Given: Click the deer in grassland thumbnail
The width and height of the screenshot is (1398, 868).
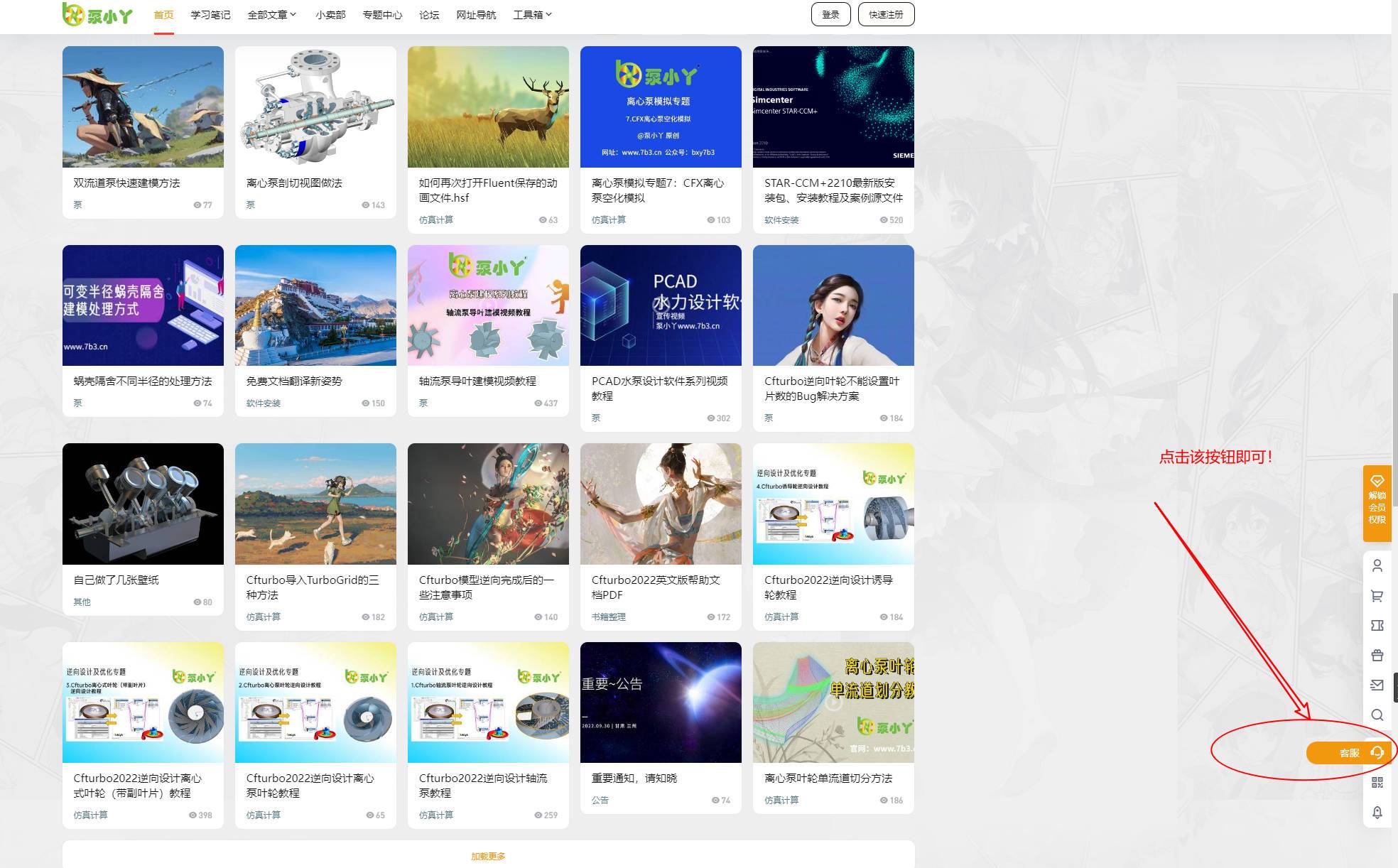Looking at the screenshot, I should coord(488,107).
